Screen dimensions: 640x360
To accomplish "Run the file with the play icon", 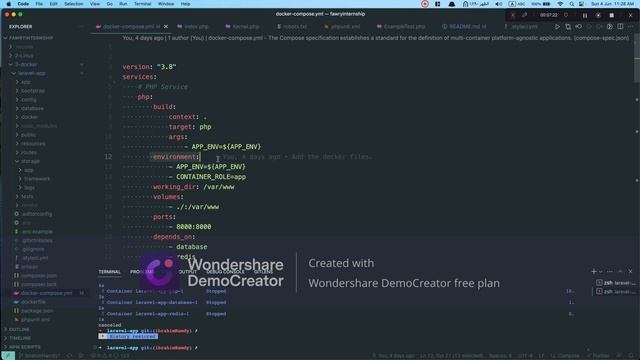I will 557,27.
